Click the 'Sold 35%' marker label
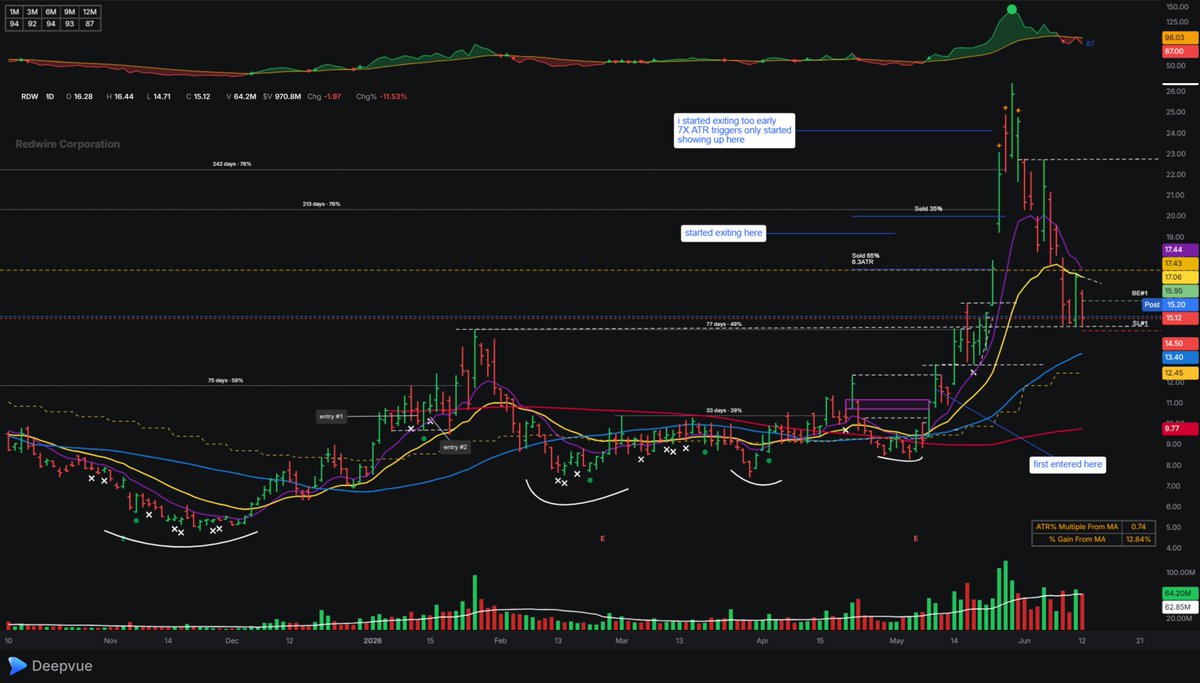Image resolution: width=1200 pixels, height=683 pixels. click(928, 209)
